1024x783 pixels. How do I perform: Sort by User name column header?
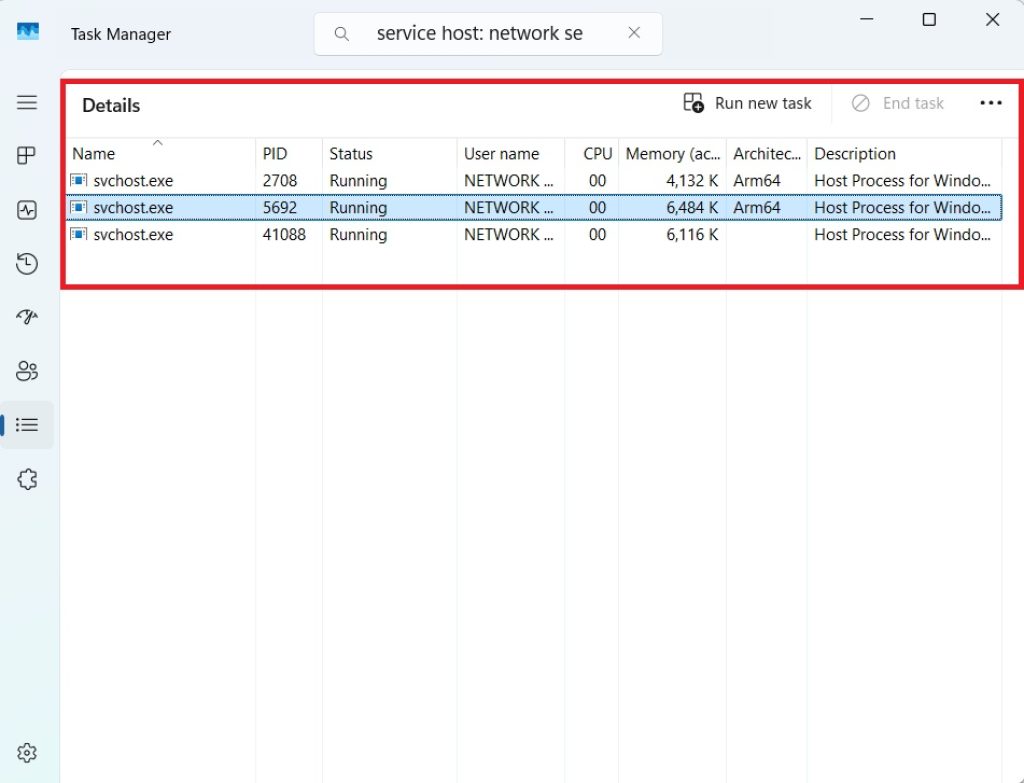coord(511,153)
